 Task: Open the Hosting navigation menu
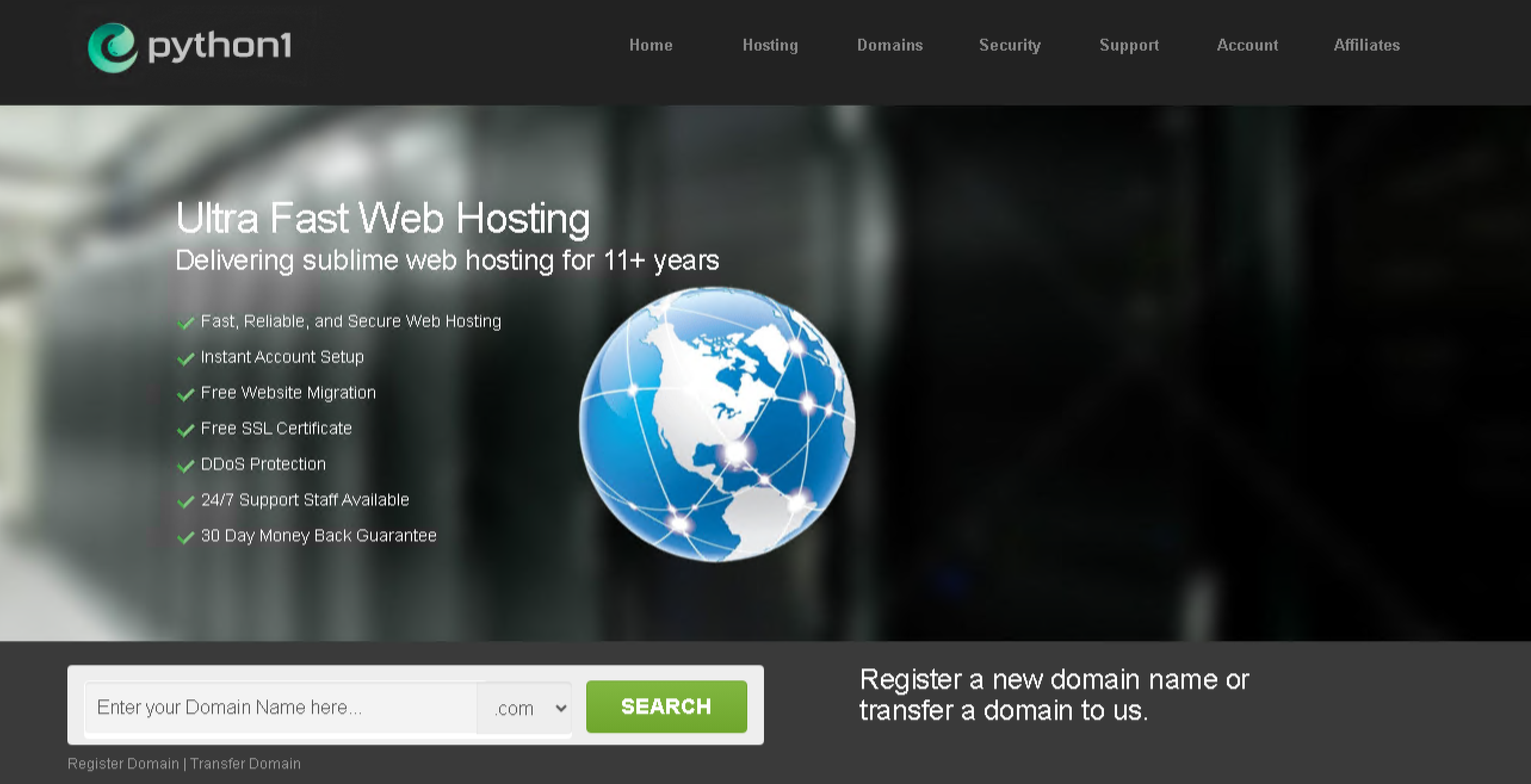[770, 45]
